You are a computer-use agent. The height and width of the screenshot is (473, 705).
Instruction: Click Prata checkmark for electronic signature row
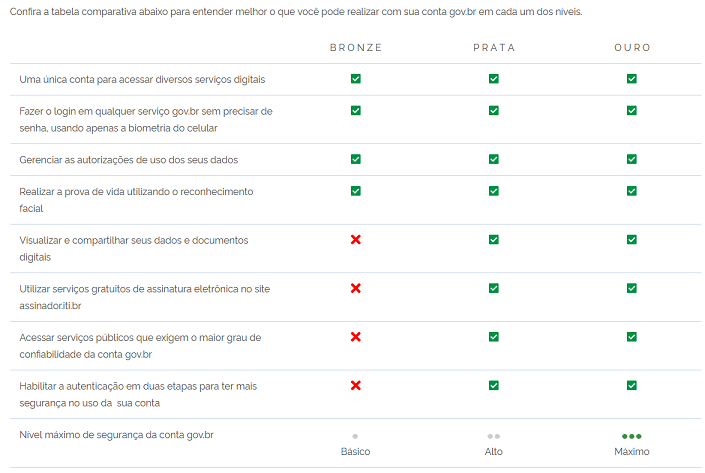[x=494, y=288]
